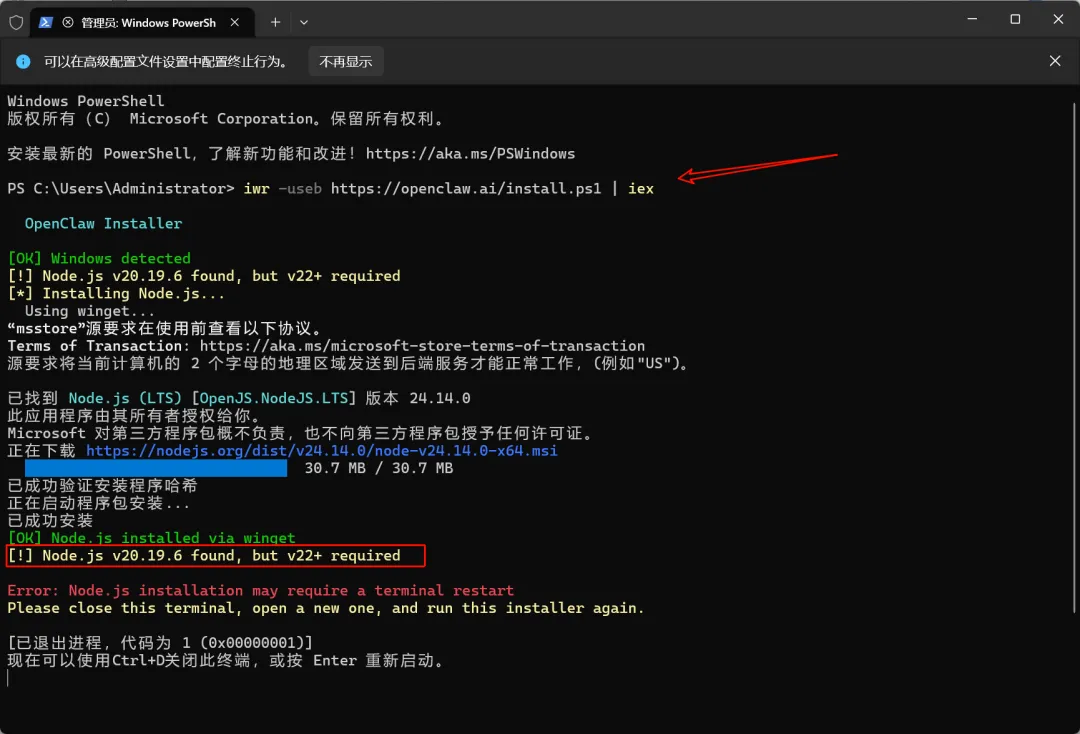Click the OpenClaw Installer heading text

tap(103, 224)
